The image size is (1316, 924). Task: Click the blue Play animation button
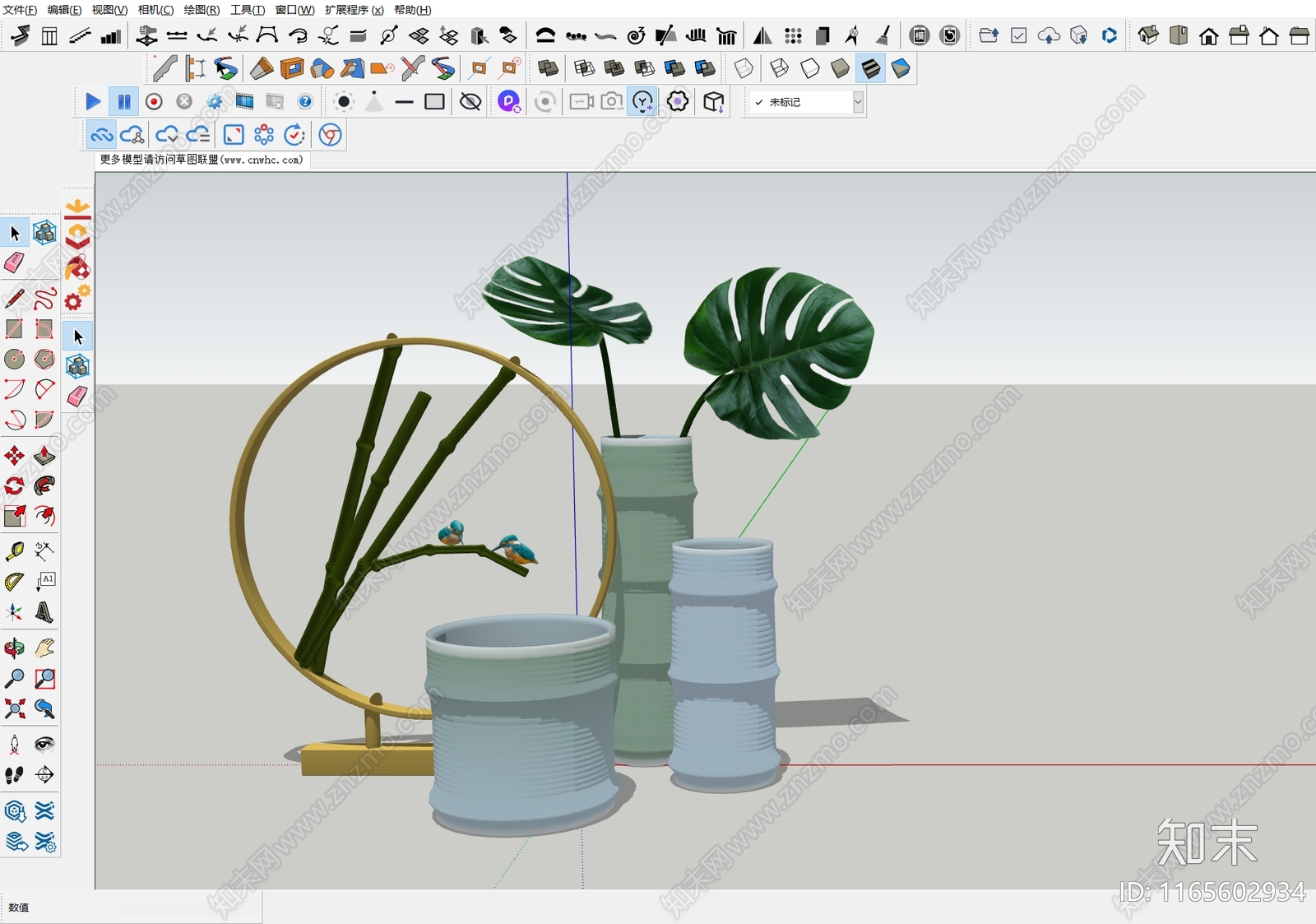[93, 102]
